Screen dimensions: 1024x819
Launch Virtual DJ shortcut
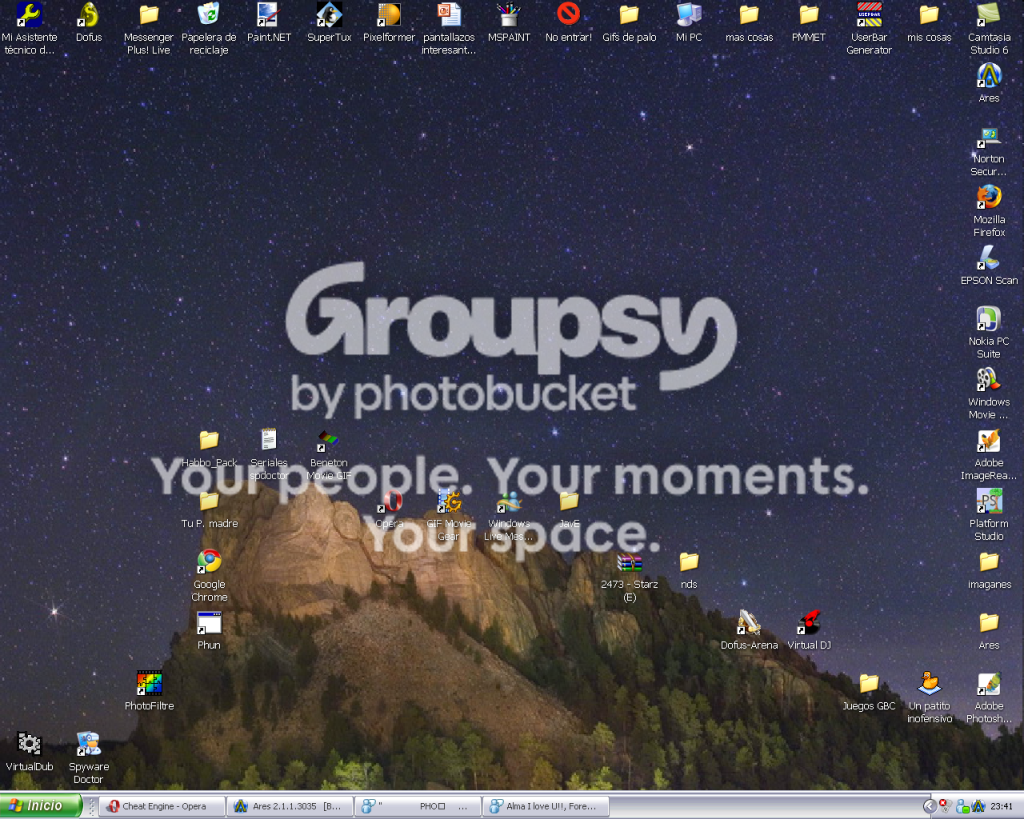tap(809, 631)
